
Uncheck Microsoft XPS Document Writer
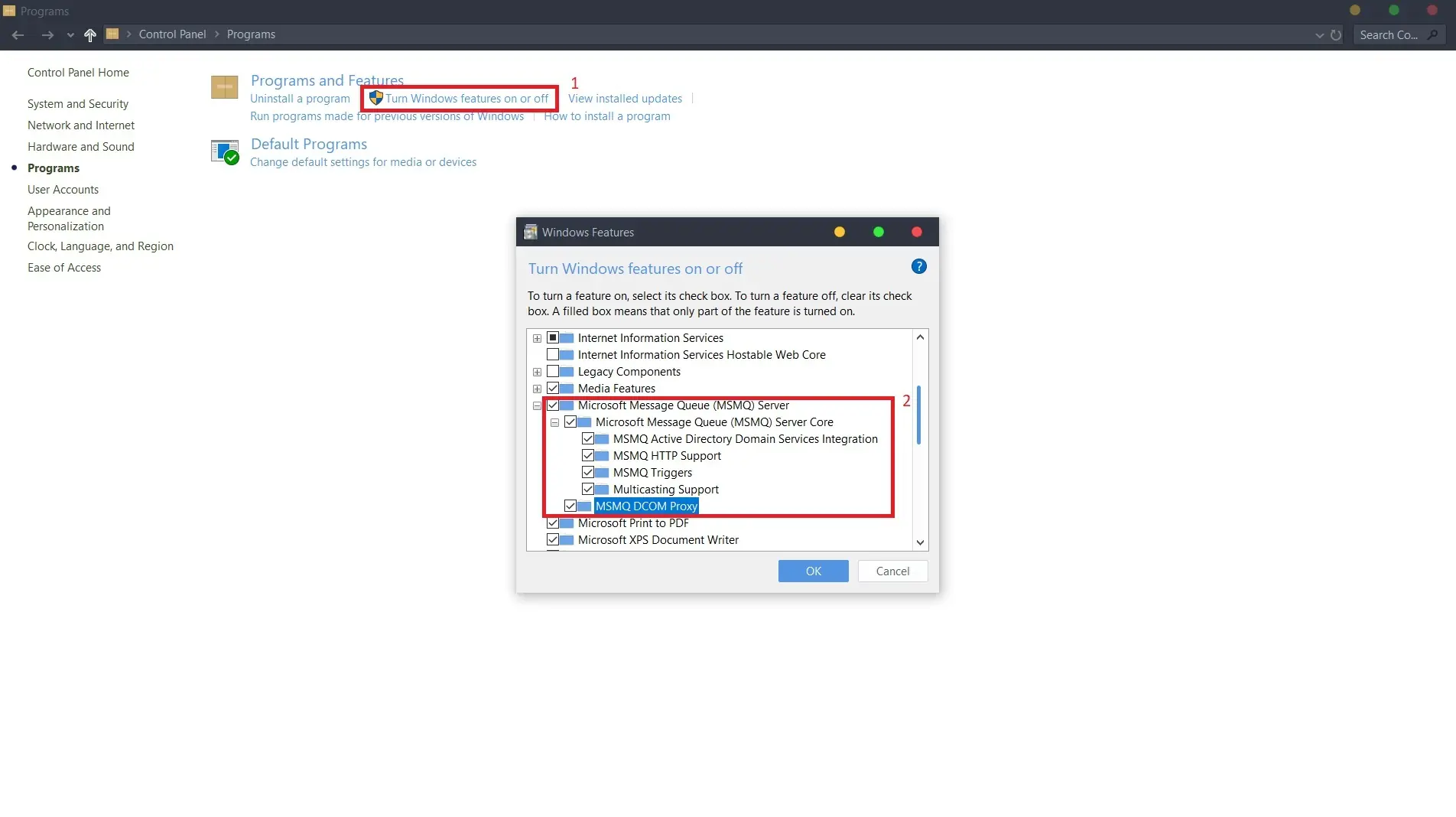tap(553, 539)
